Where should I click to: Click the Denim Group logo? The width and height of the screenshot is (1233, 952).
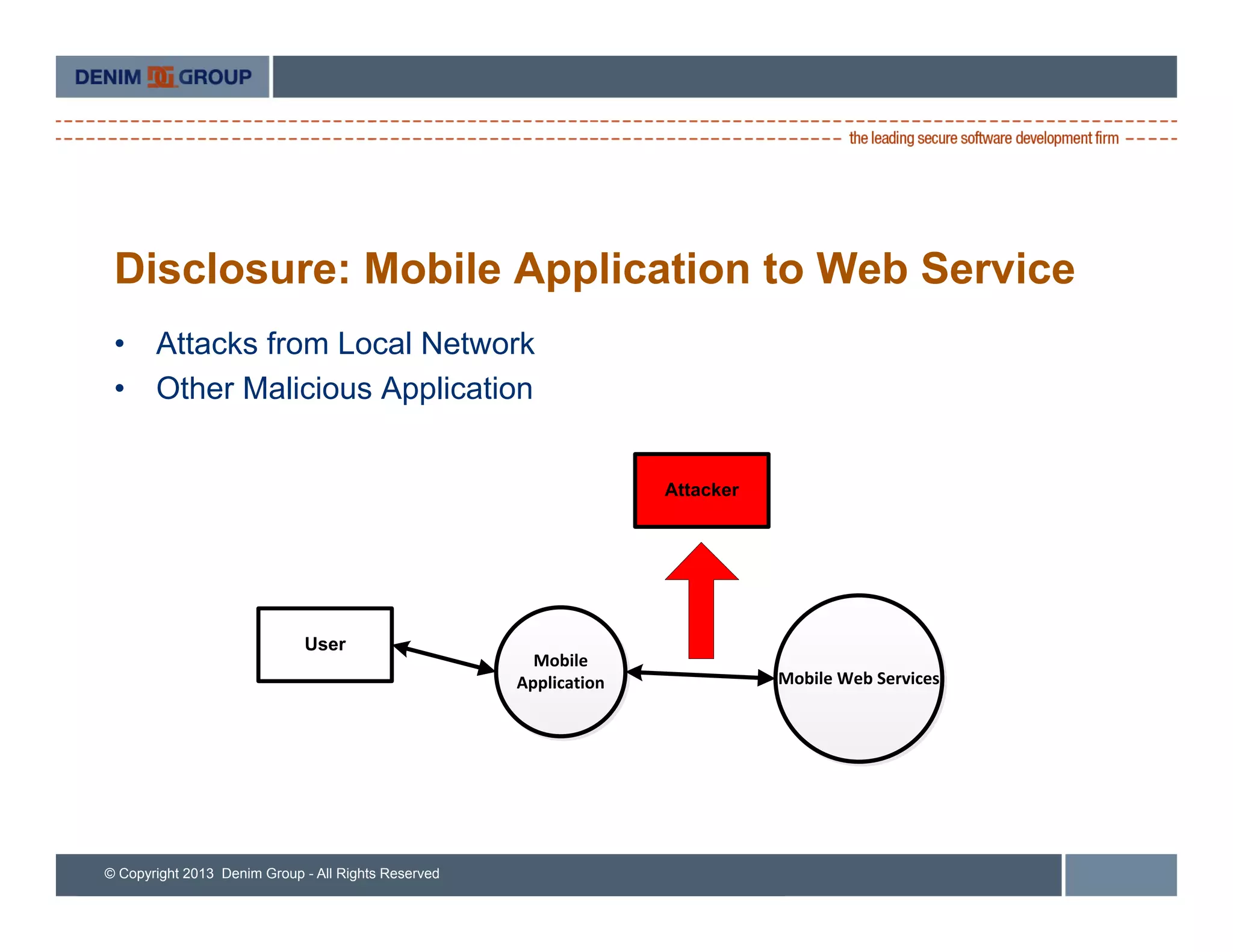coord(163,77)
